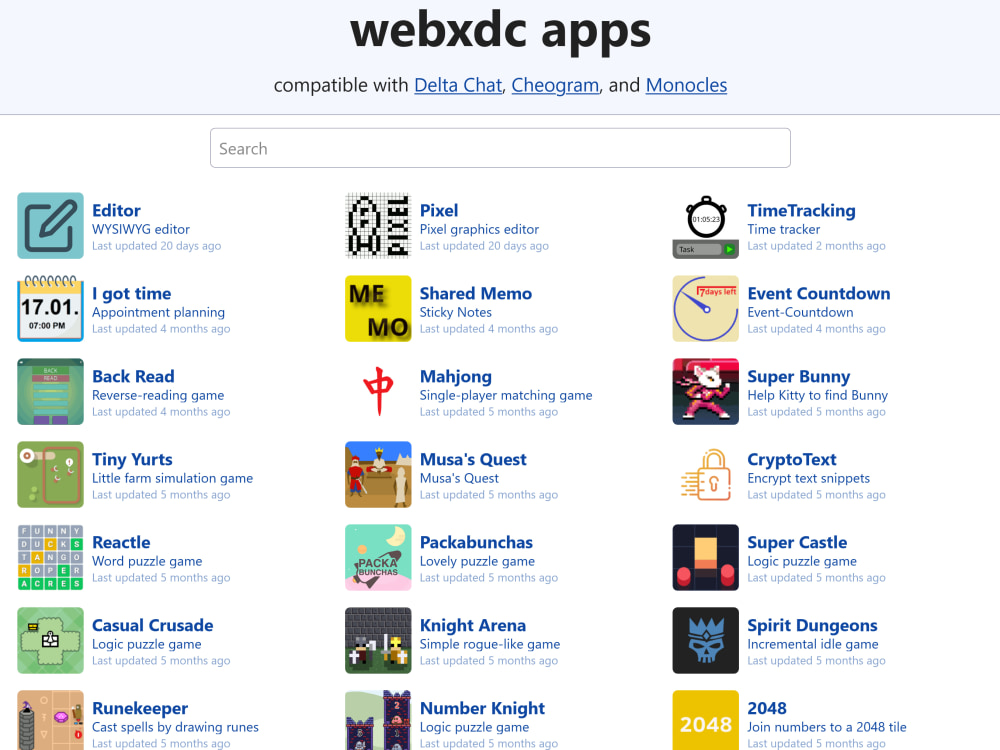Open the Shared Memo yellow icon
The width and height of the screenshot is (1000, 750).
click(x=378, y=309)
